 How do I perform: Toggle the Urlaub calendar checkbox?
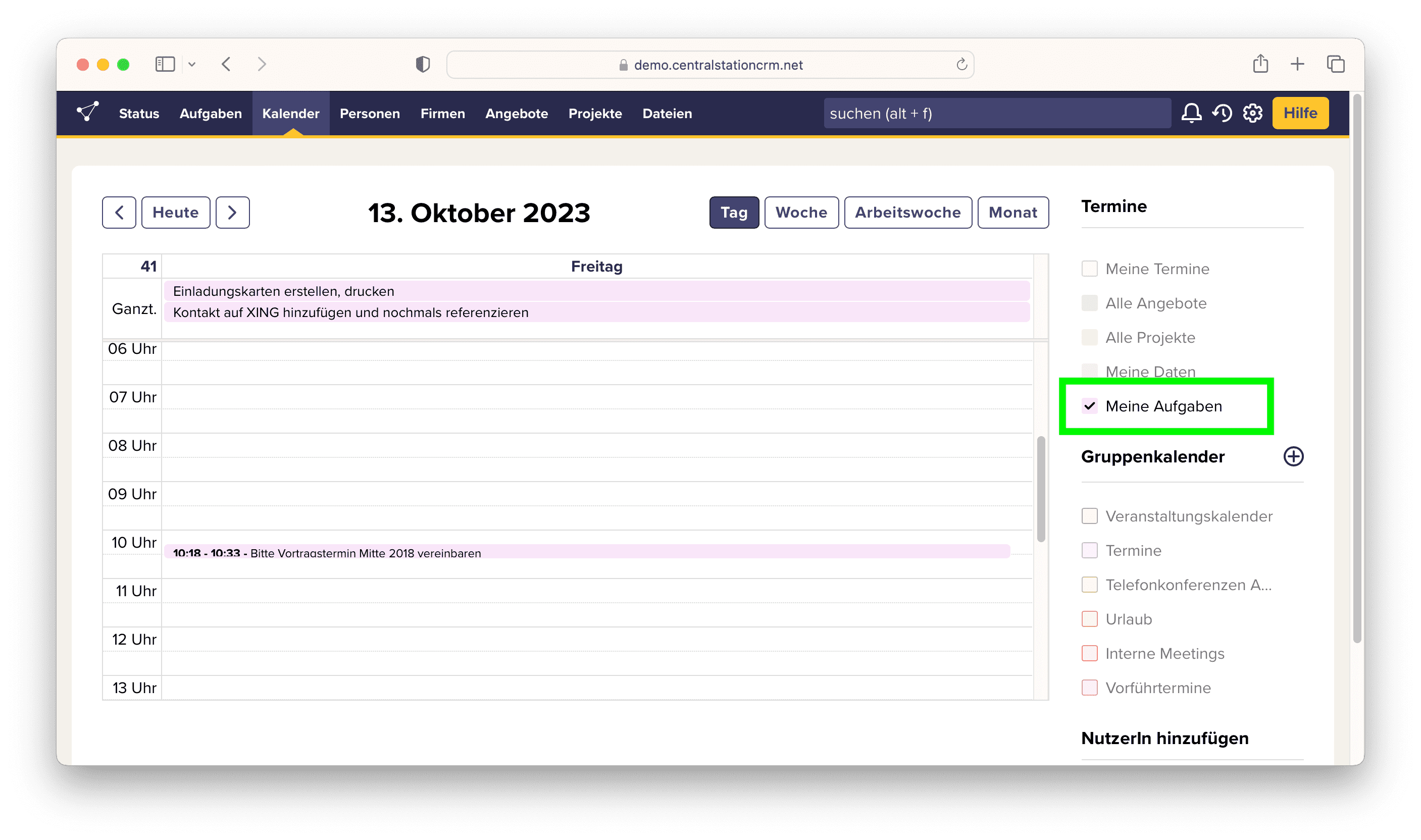pyautogui.click(x=1089, y=619)
